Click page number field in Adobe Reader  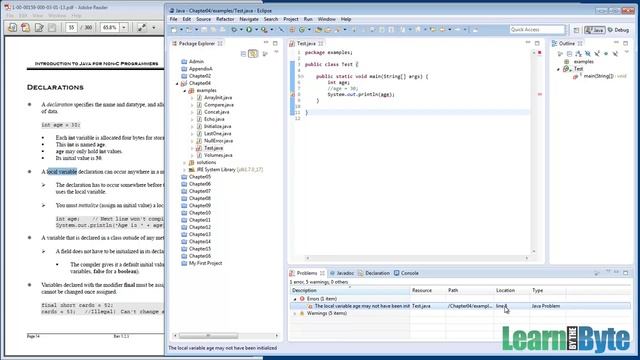[71, 27]
